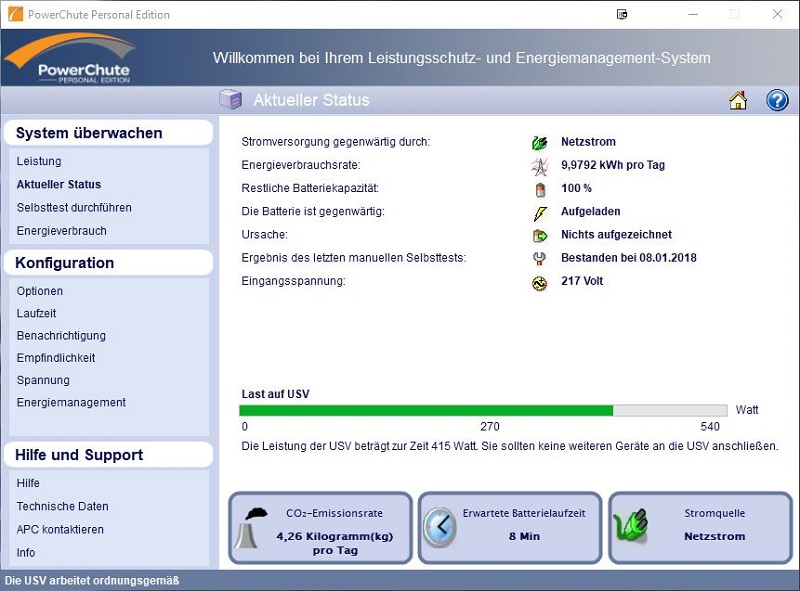Click the PowerChute title bar app icon

pyautogui.click(x=16, y=14)
